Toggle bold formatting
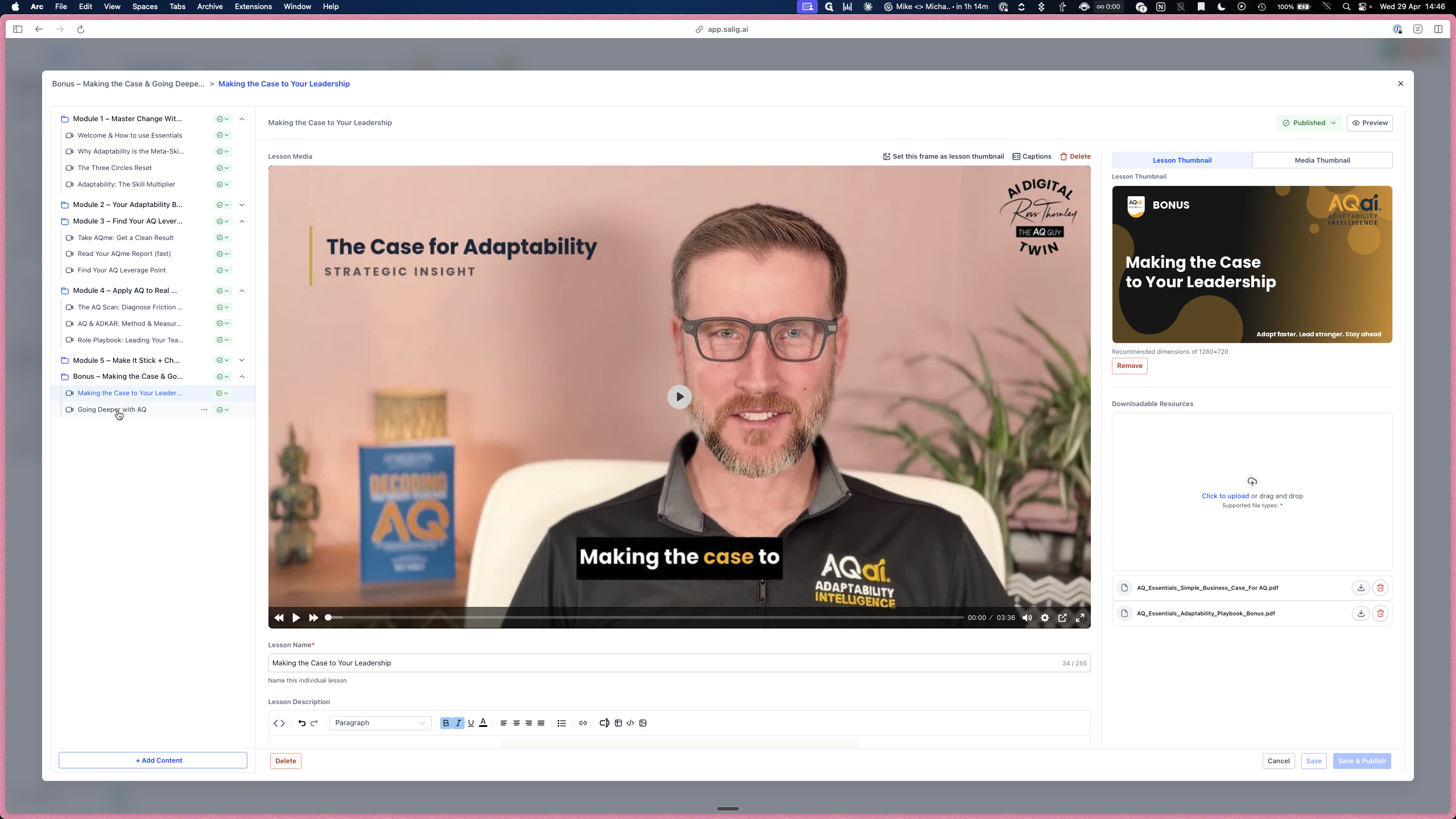Screen dimensions: 1456x819 coord(446,723)
